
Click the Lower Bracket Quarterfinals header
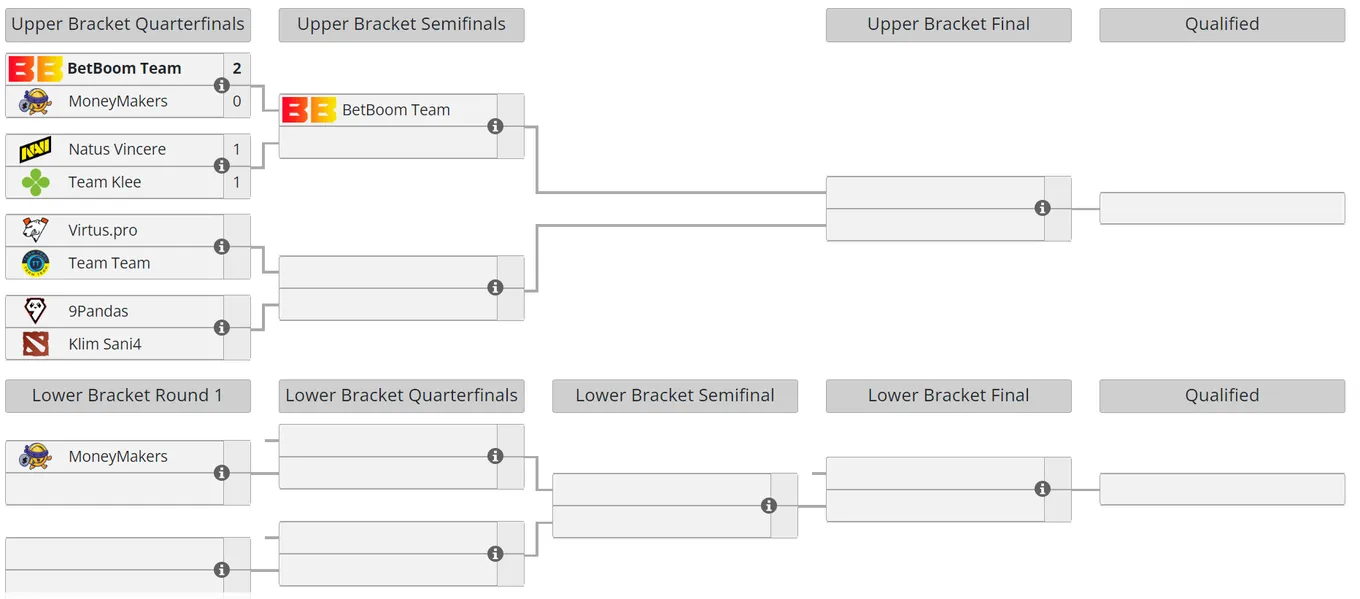click(401, 396)
